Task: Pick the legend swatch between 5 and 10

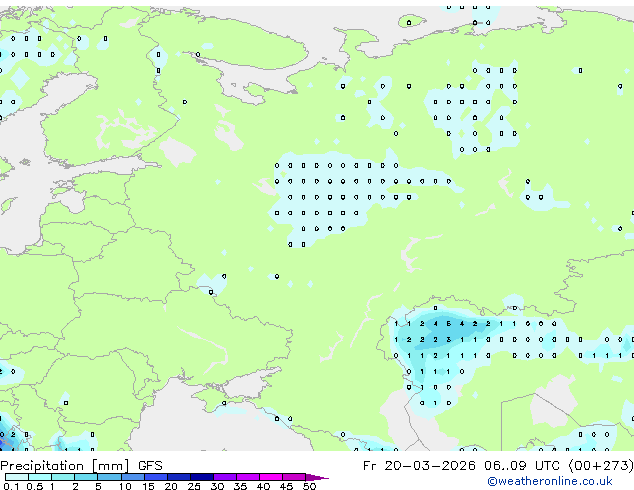Action: click(109, 477)
